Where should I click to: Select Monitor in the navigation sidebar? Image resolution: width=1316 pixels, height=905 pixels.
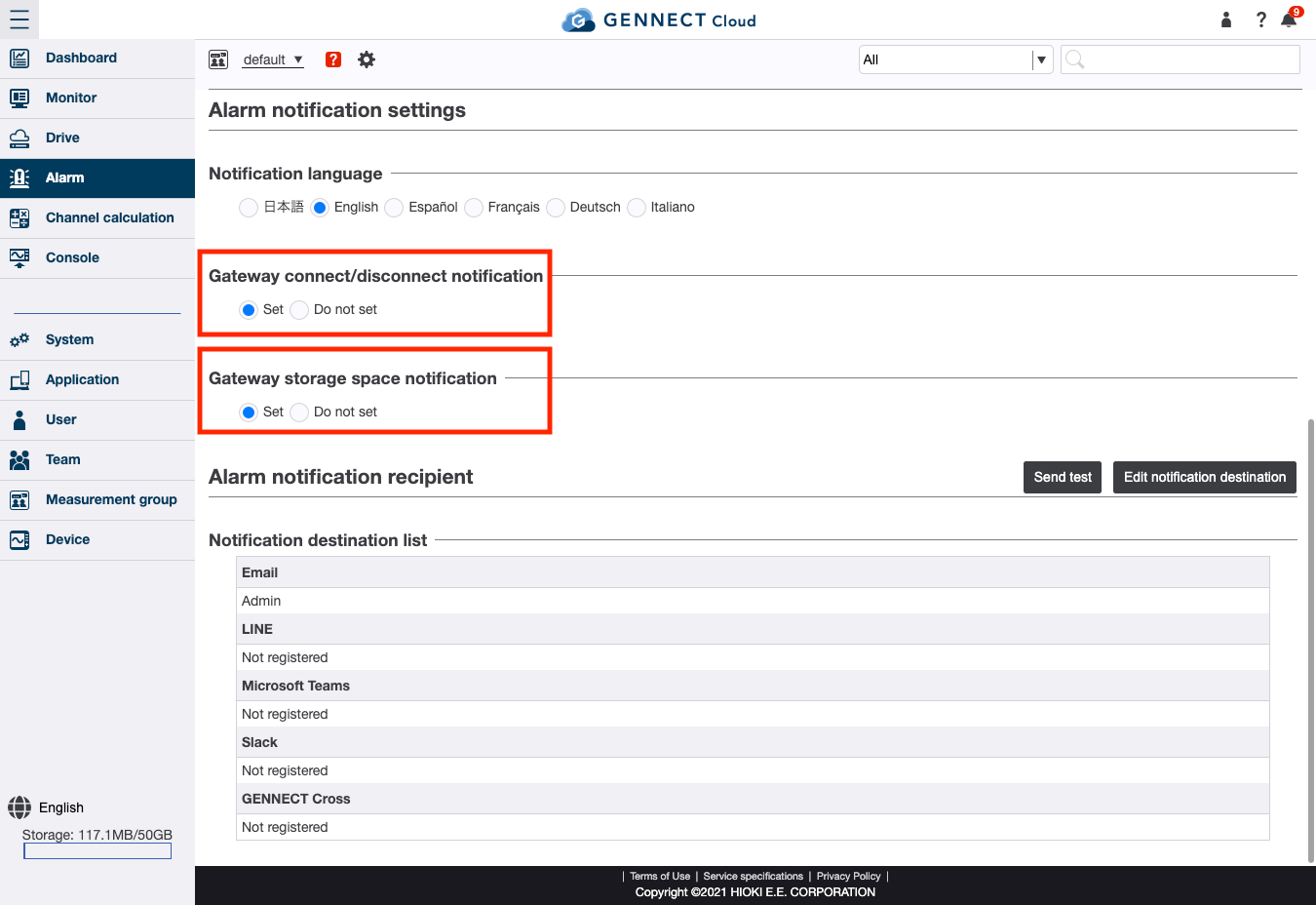[x=70, y=98]
